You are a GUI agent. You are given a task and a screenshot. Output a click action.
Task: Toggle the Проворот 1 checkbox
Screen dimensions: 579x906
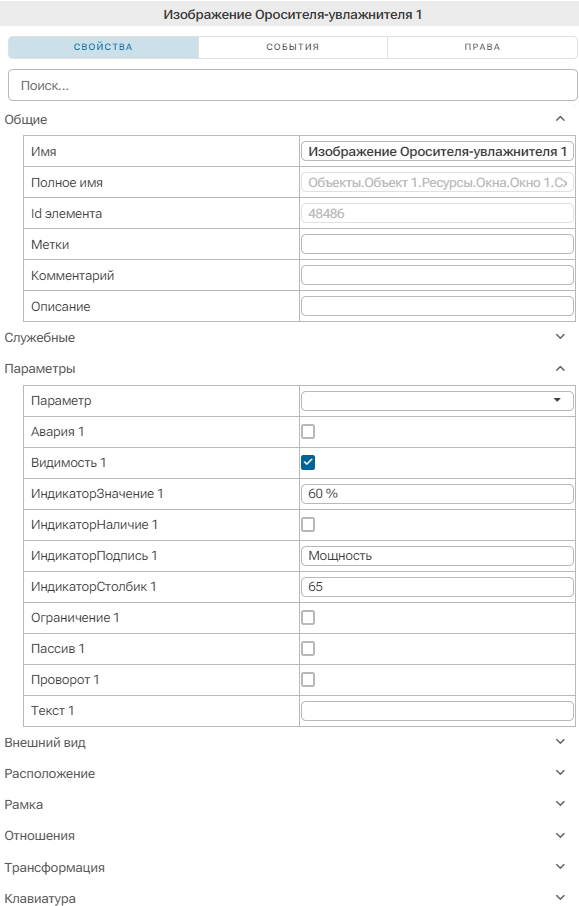[308, 680]
